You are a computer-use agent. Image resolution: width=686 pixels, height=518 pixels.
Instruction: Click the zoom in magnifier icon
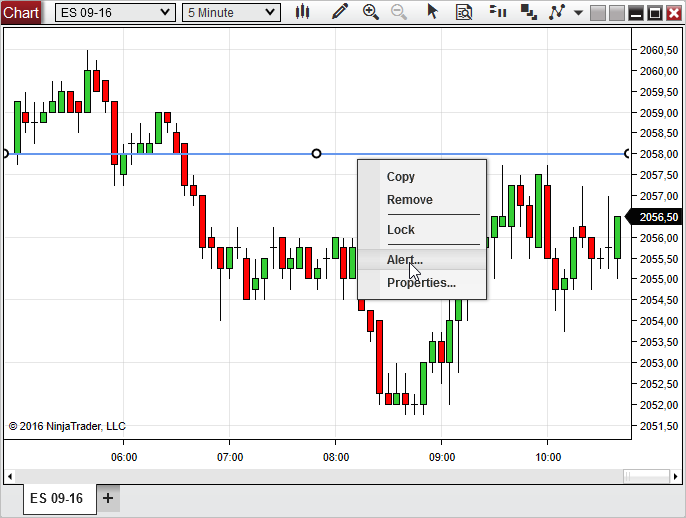(371, 12)
